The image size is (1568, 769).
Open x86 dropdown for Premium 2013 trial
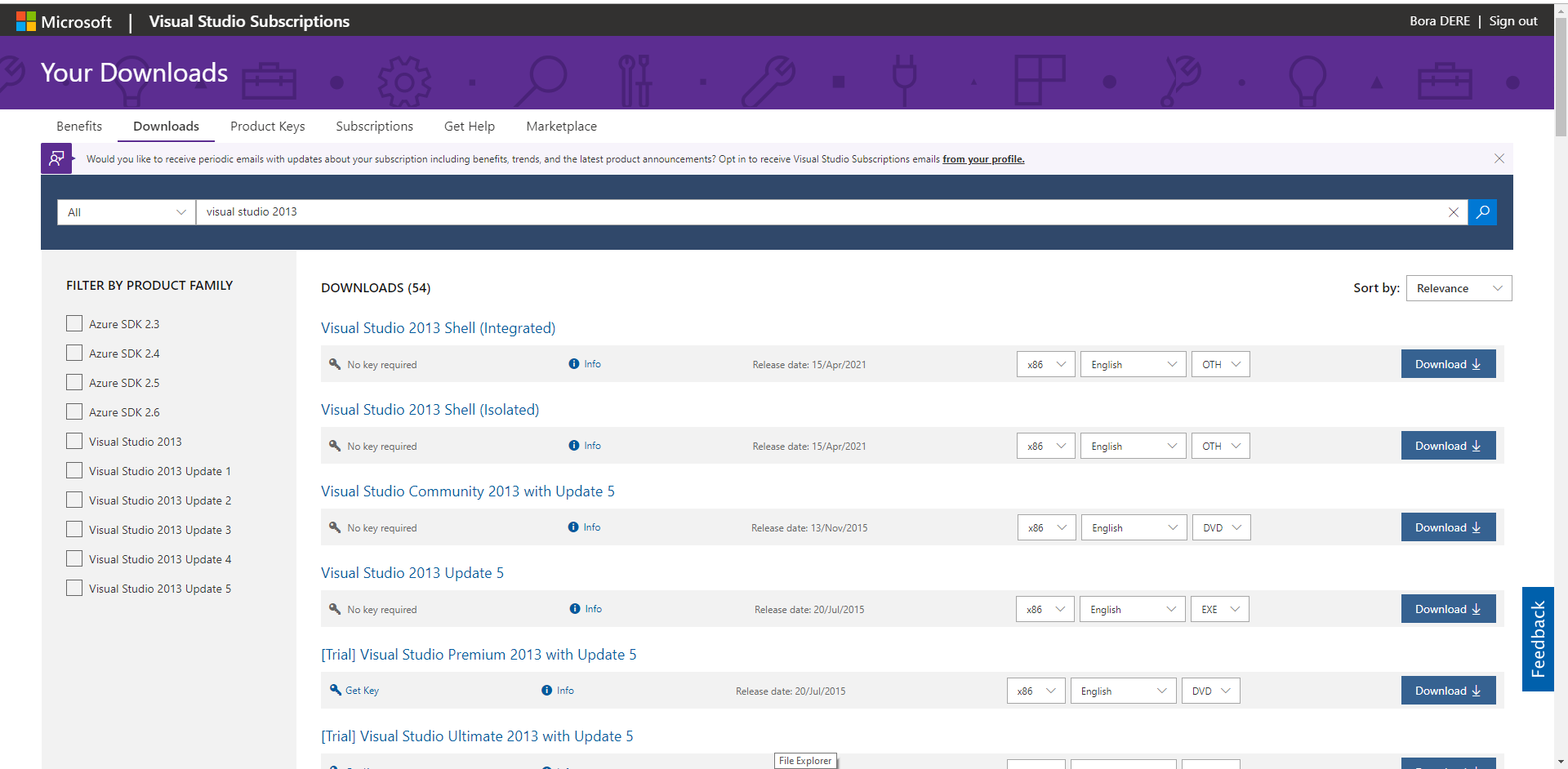pos(1036,691)
